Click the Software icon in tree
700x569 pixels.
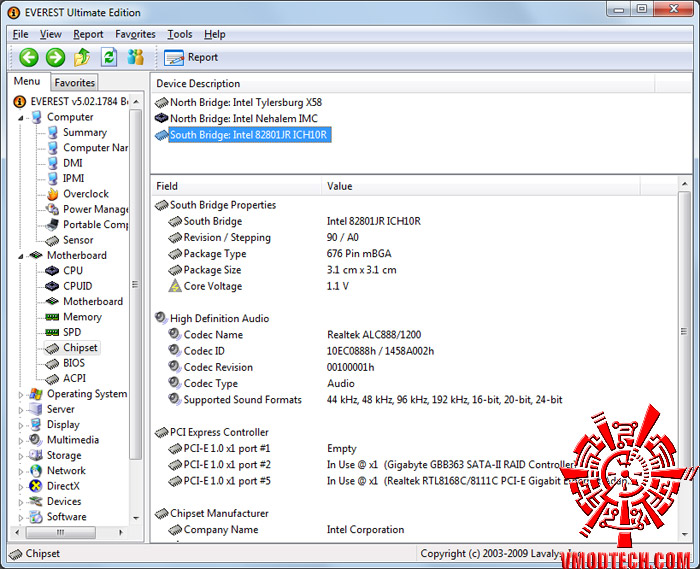pyautogui.click(x=36, y=517)
